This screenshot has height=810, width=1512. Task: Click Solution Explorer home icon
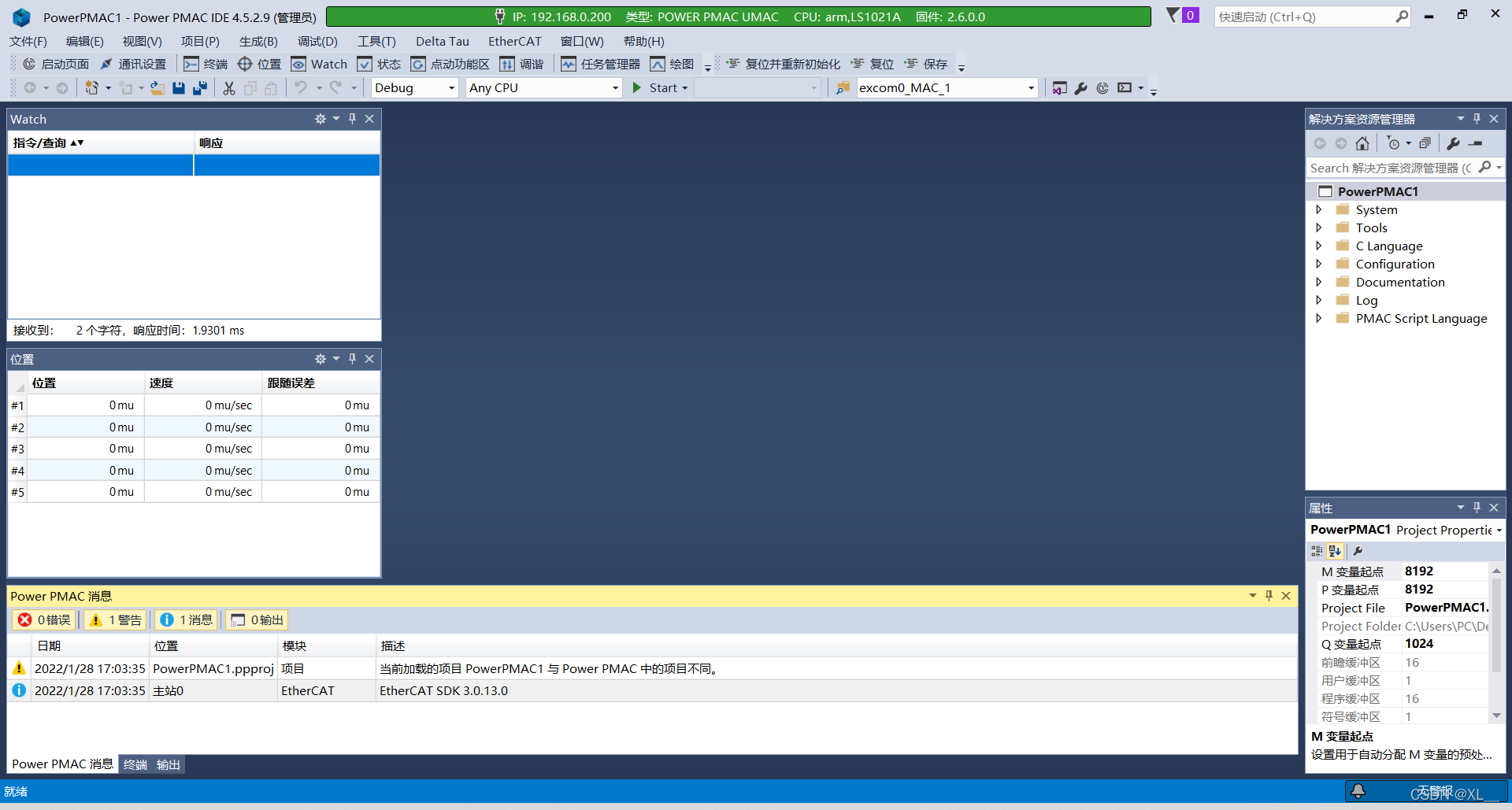point(1362,143)
